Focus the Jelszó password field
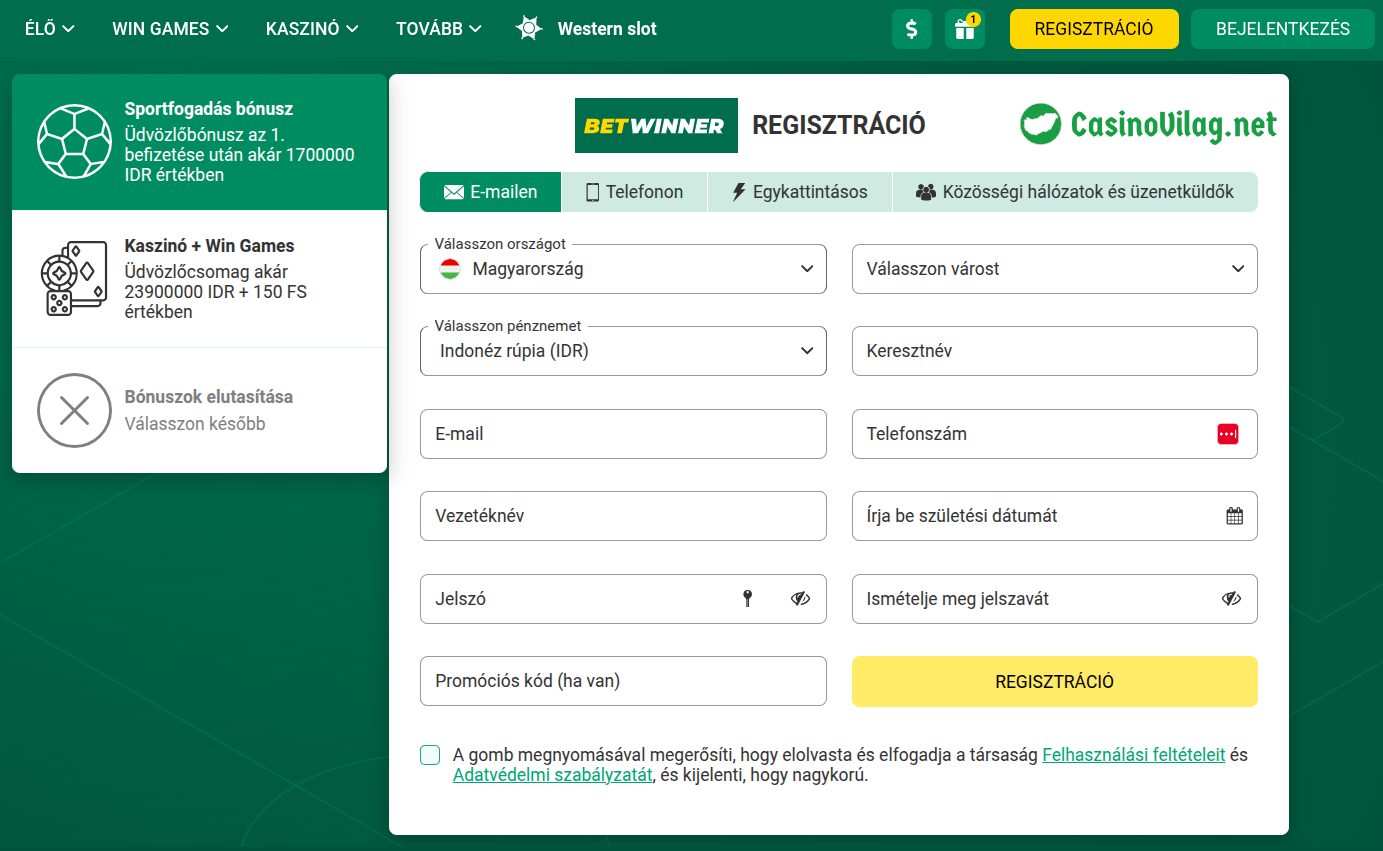The image size is (1383, 851). (623, 599)
